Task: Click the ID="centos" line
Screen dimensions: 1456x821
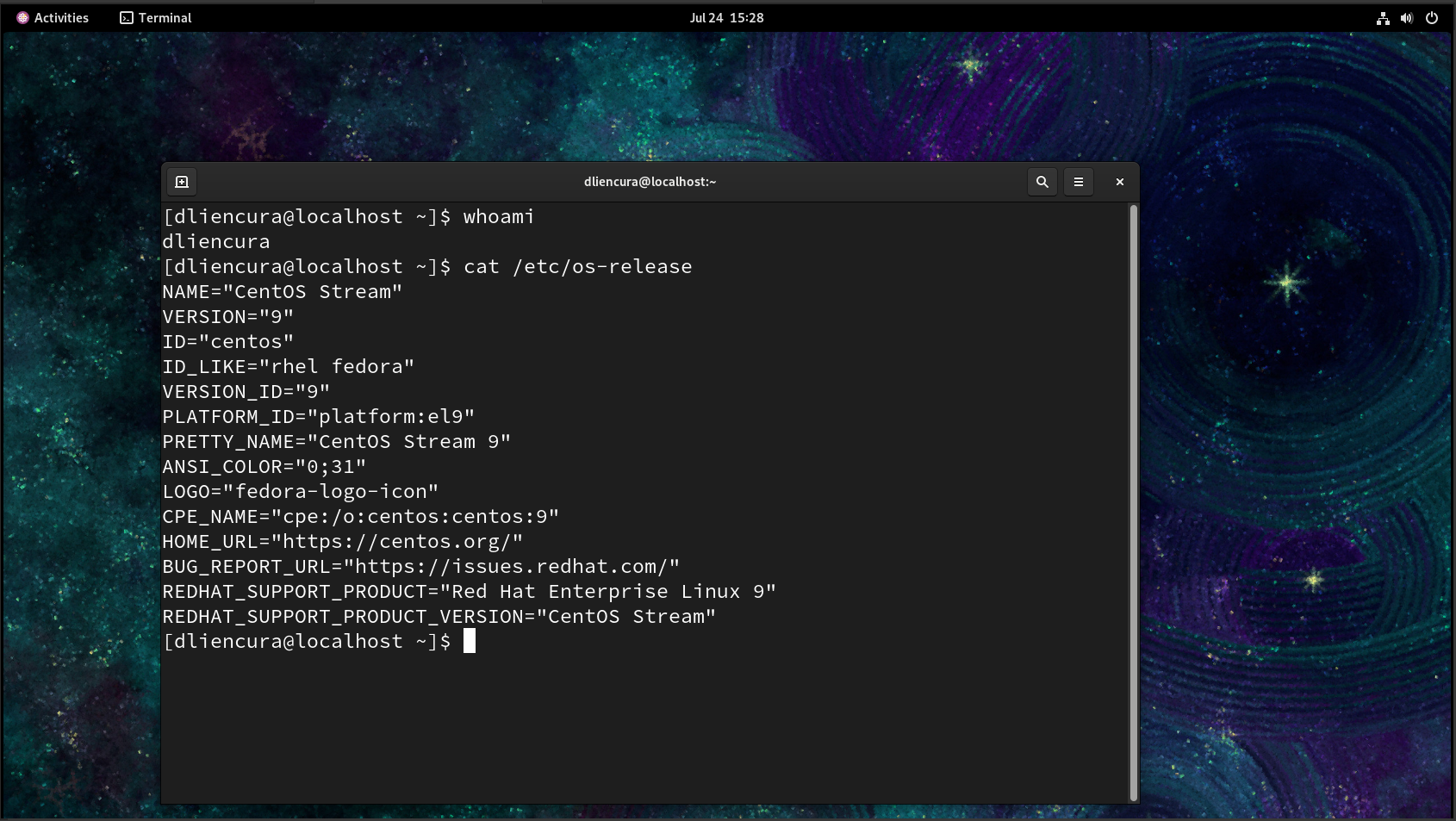Action: point(228,342)
